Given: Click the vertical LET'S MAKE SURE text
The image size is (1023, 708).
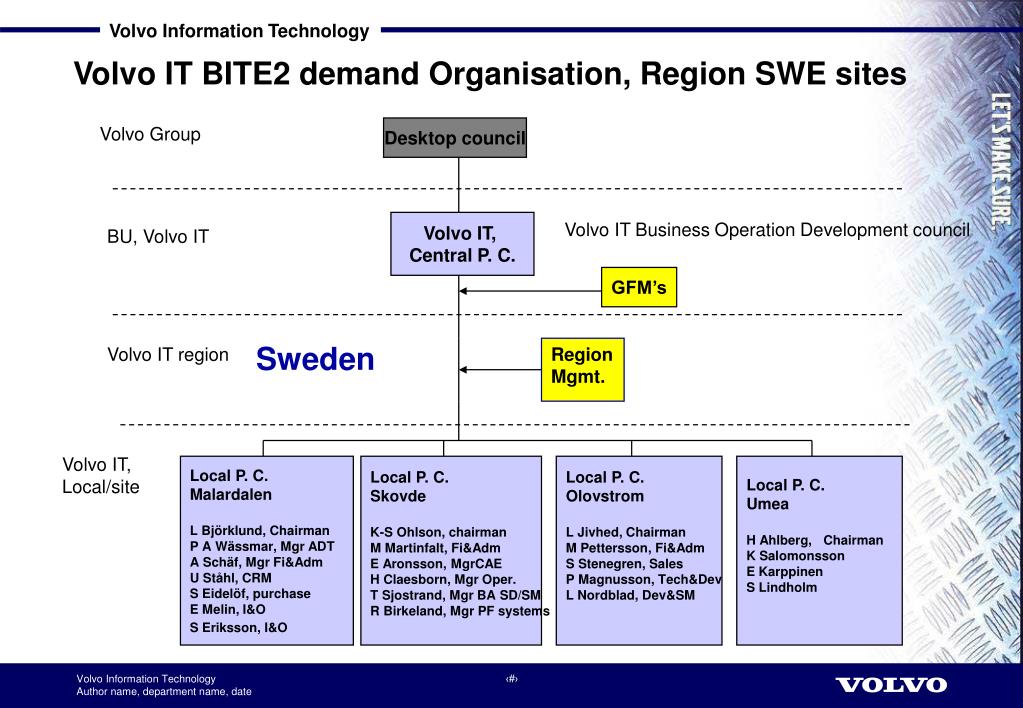Looking at the screenshot, I should pyautogui.click(x=1001, y=160).
